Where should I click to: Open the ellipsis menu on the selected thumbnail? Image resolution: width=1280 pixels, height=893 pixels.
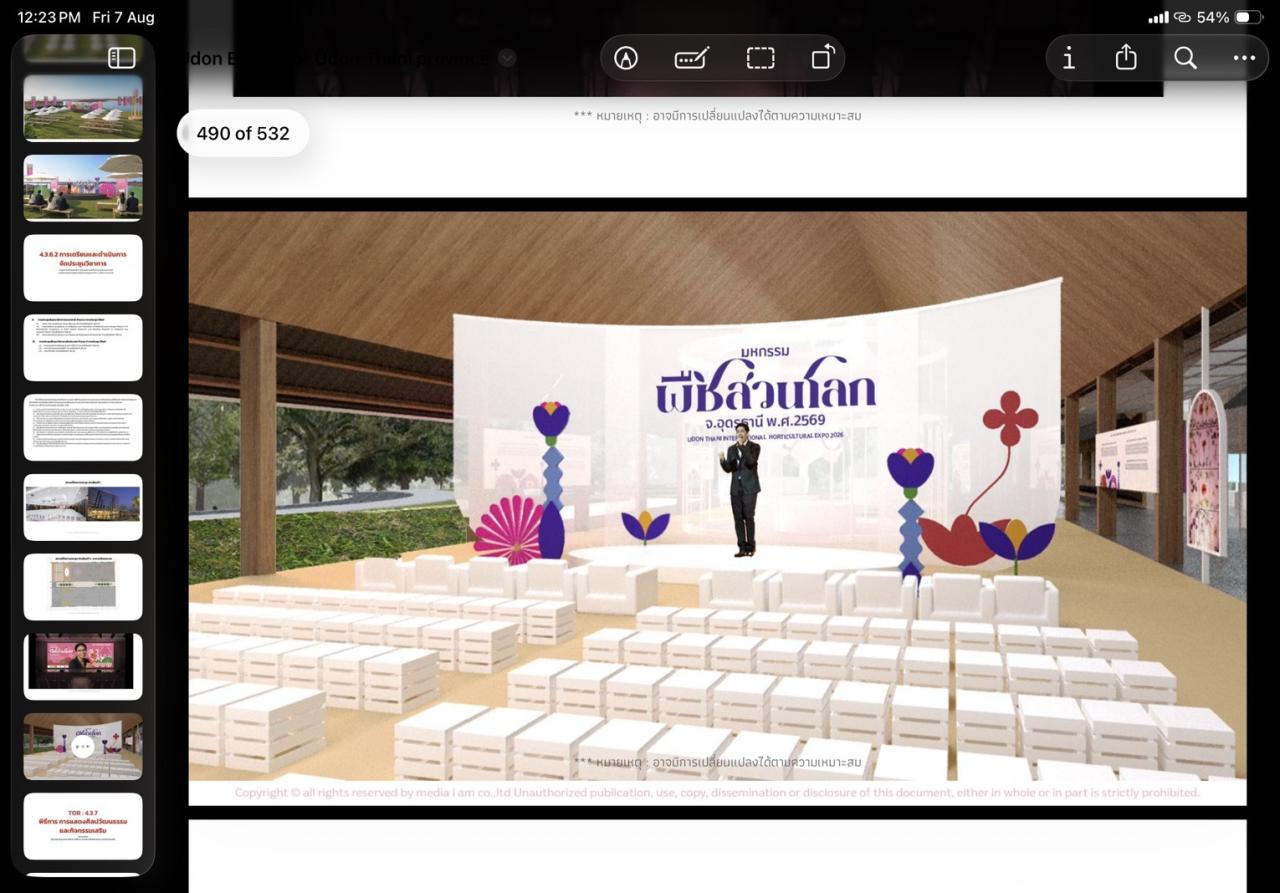(x=83, y=746)
